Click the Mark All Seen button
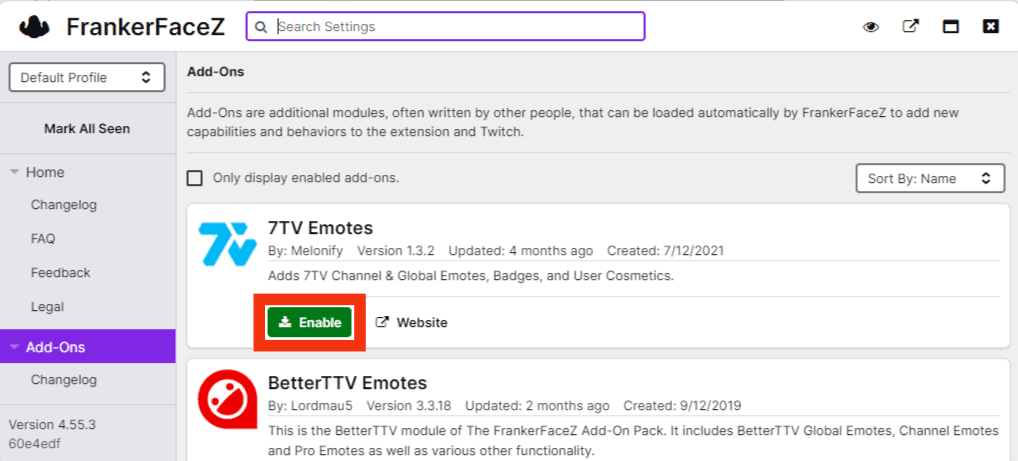This screenshot has height=461, width=1018. [87, 129]
